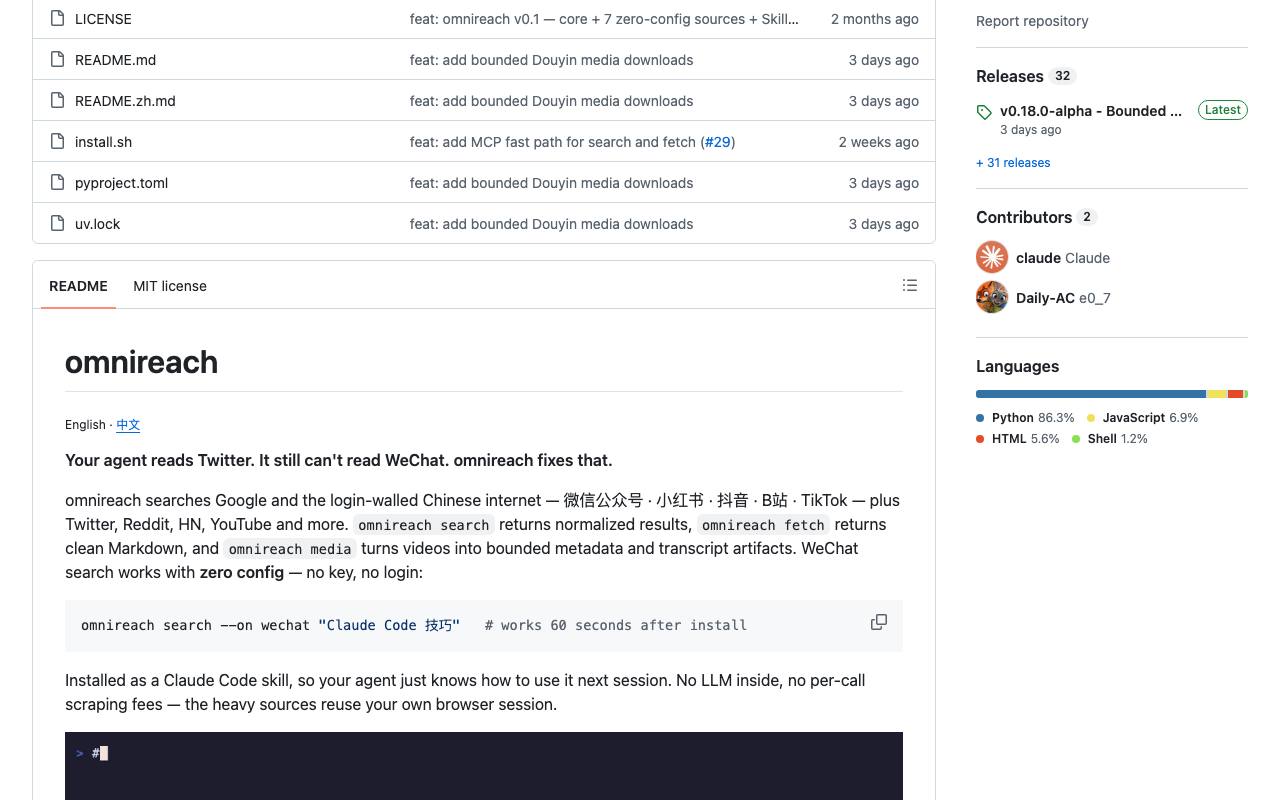Click the claude contributor avatar
The image size is (1280, 800).
(x=992, y=257)
